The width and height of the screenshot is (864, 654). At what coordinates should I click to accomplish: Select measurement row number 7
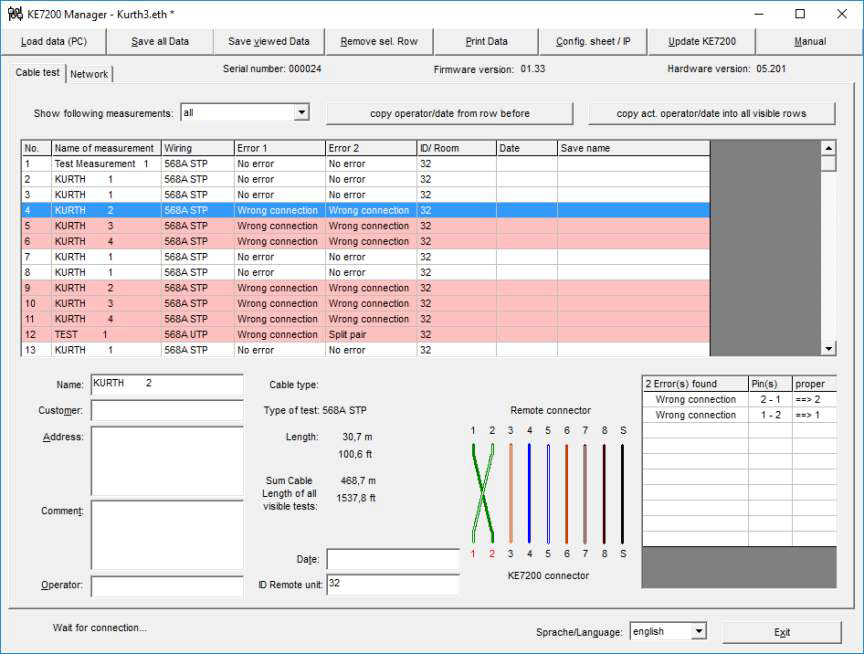tap(365, 257)
